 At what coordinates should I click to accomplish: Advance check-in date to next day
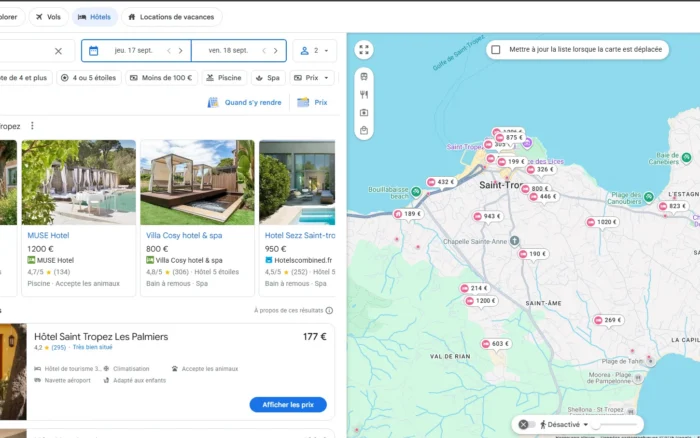(x=180, y=51)
